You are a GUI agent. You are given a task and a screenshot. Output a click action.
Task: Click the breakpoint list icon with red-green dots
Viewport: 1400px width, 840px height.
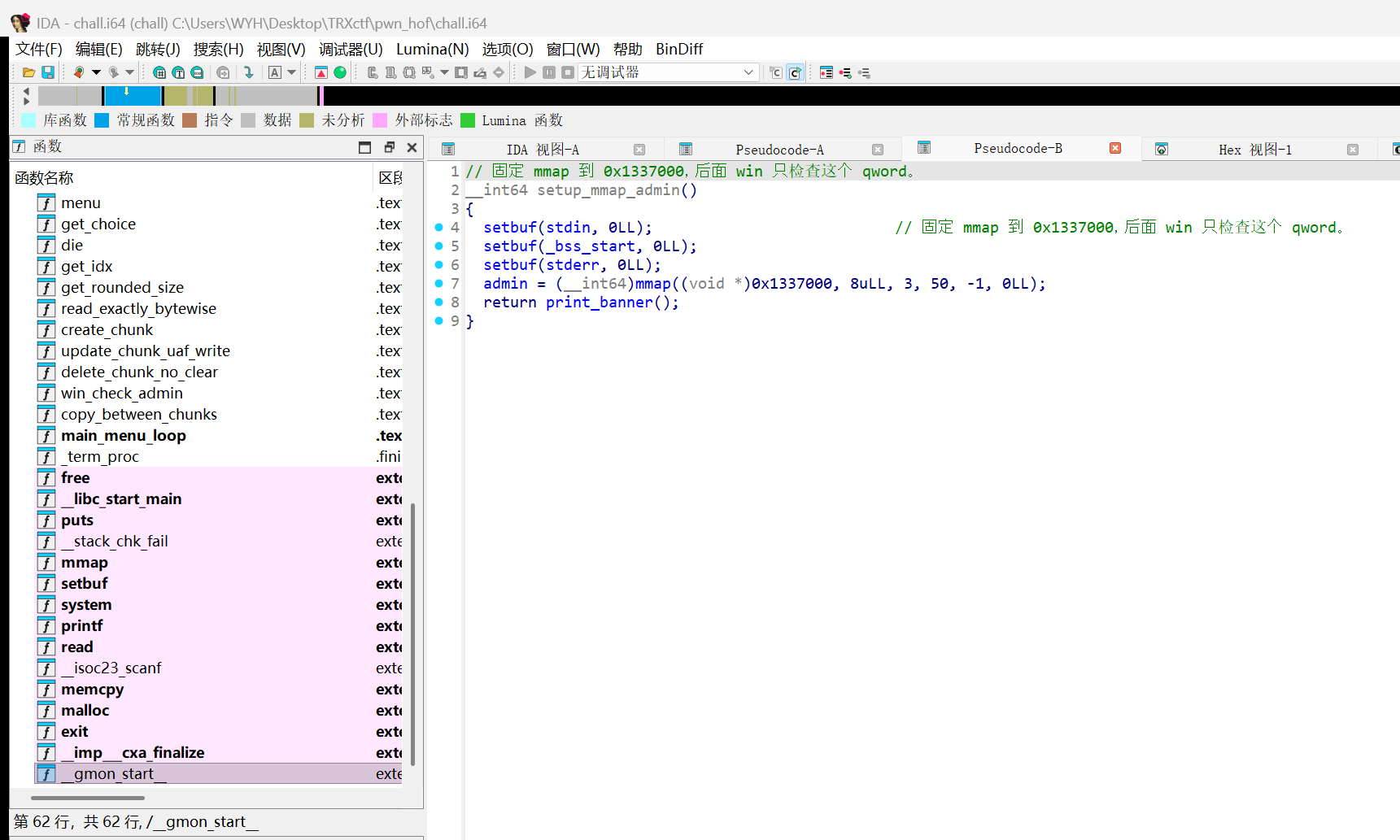(x=845, y=72)
